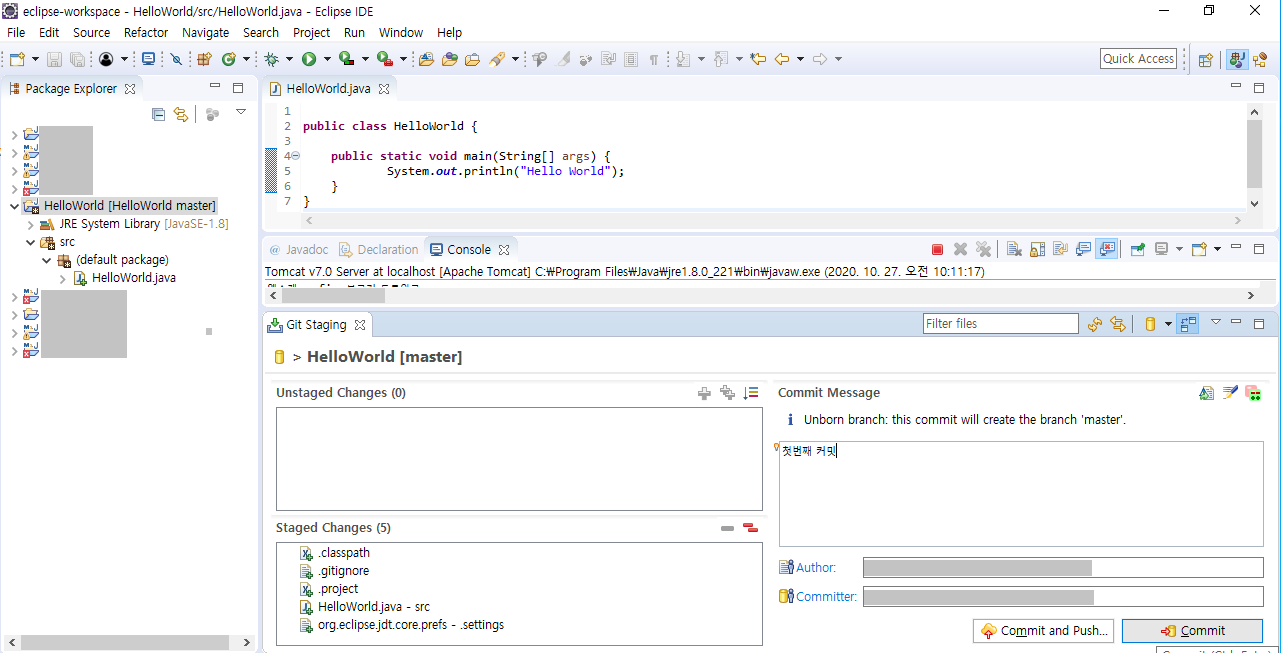1281x653 pixels.
Task: Click the Committer link
Action: coord(826,597)
